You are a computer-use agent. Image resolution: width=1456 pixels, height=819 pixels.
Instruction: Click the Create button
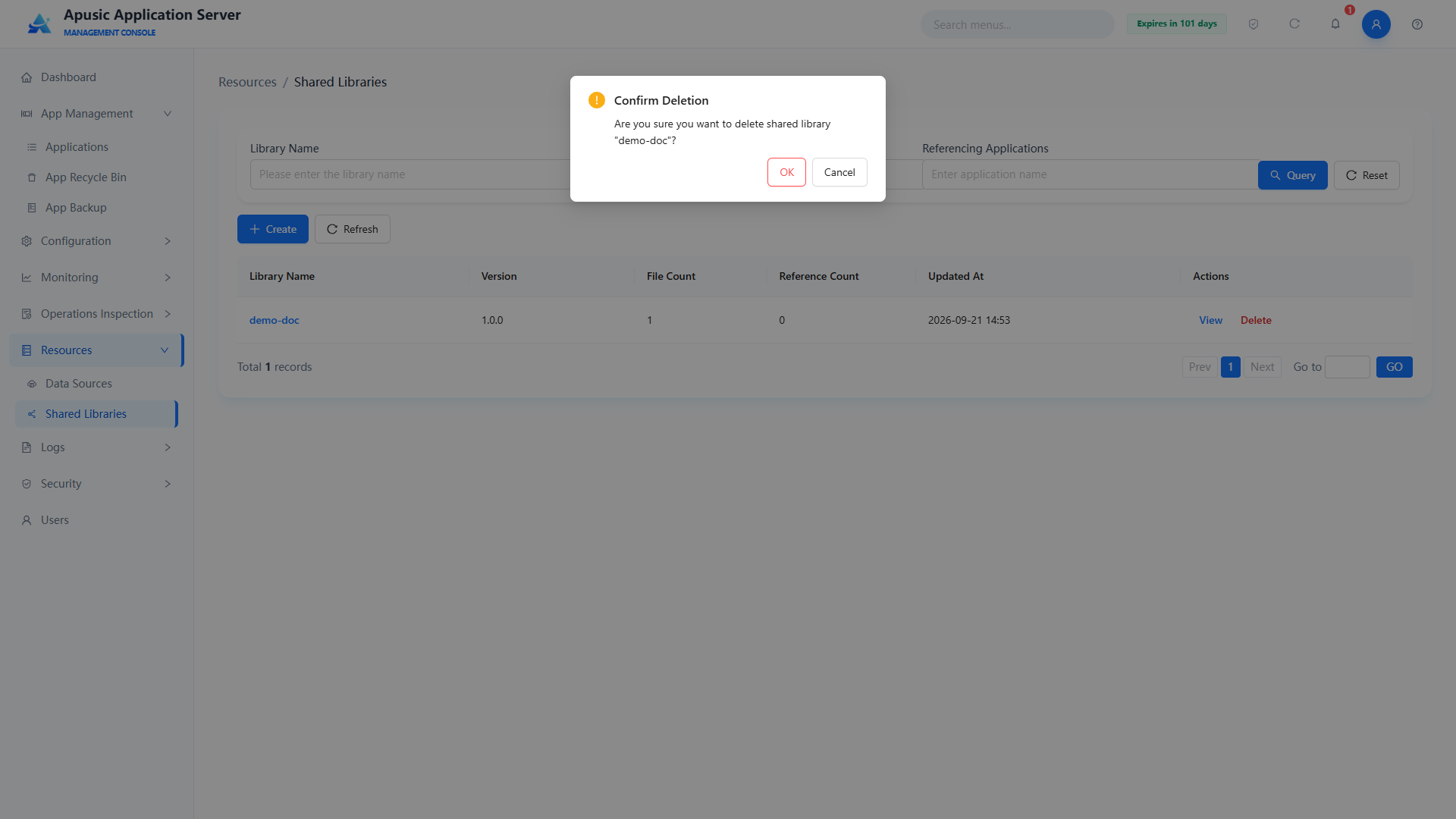point(273,229)
